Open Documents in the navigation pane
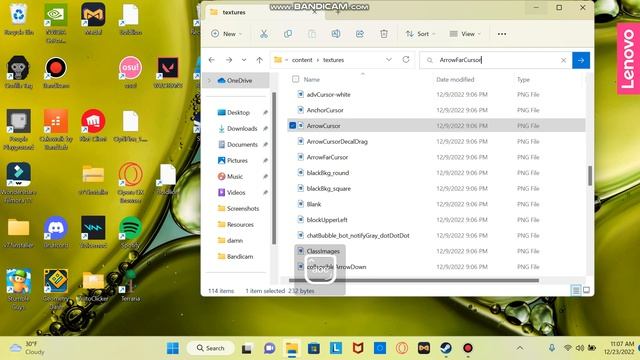Viewport: 640px width, 360px height. point(242,144)
